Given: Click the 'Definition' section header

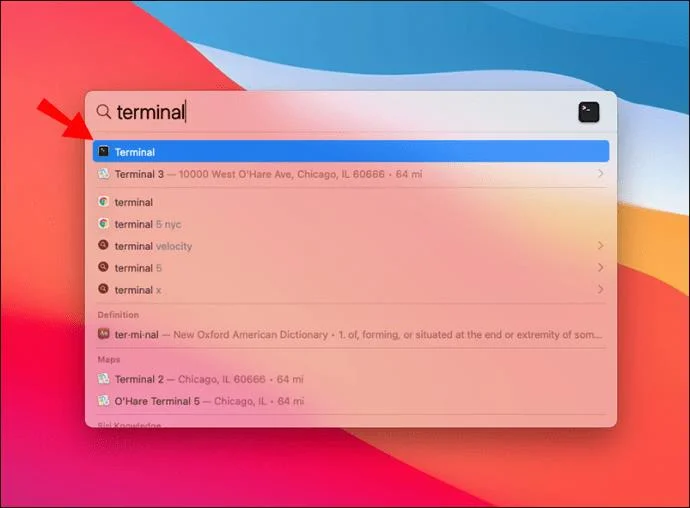Looking at the screenshot, I should pyautogui.click(x=118, y=315).
